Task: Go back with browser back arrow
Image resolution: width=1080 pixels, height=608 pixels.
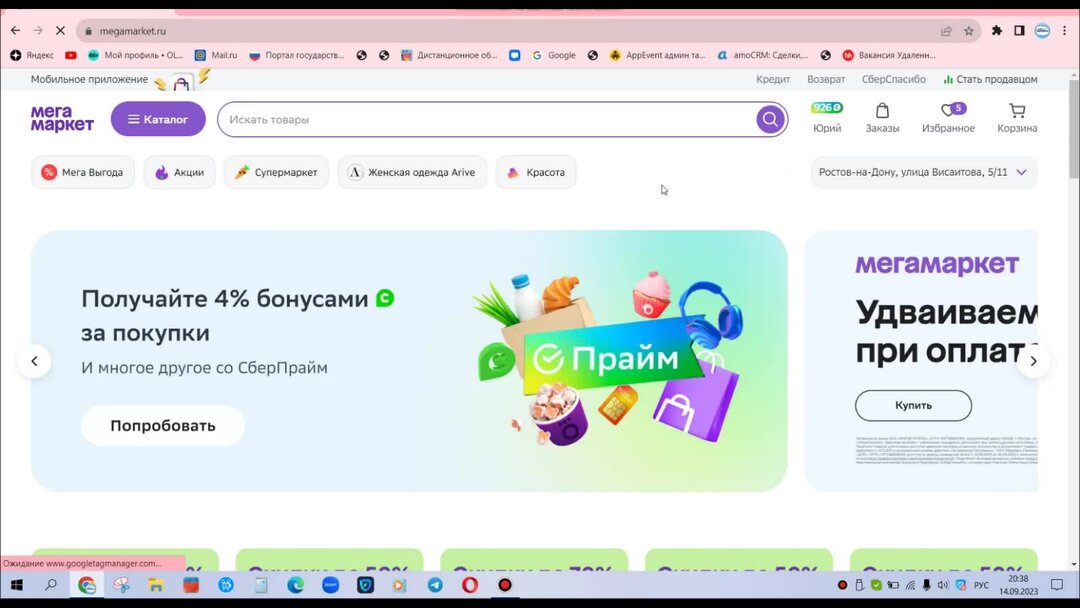Action: click(15, 30)
